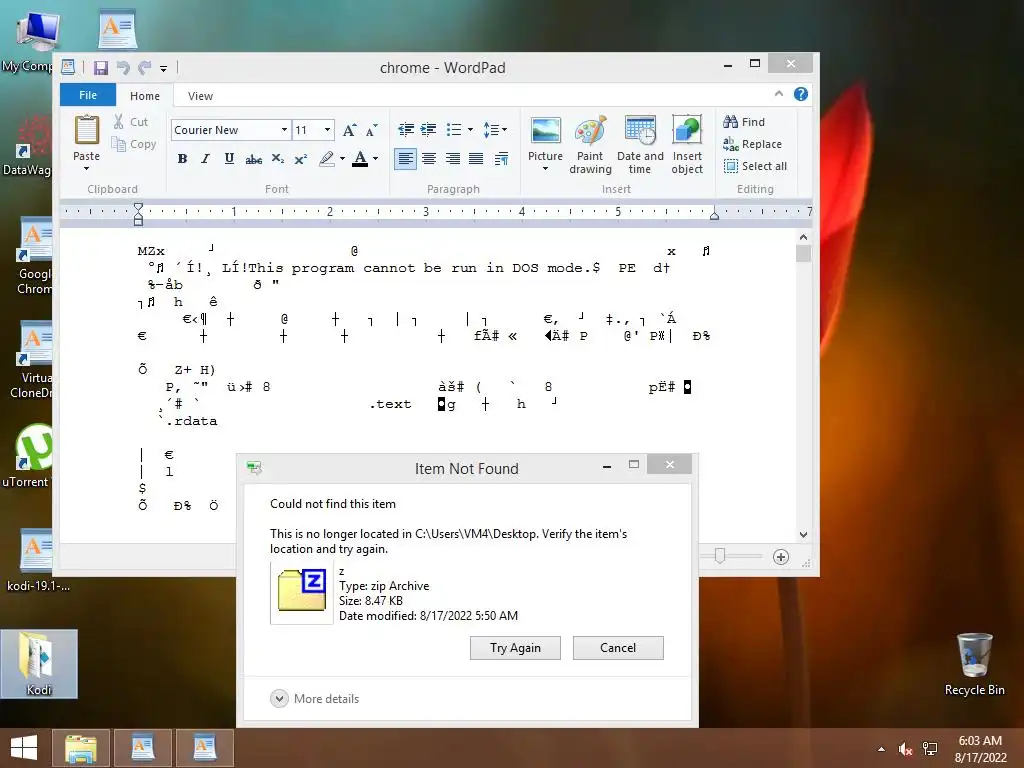Select Align text right
This screenshot has height=768, width=1024.
click(453, 159)
